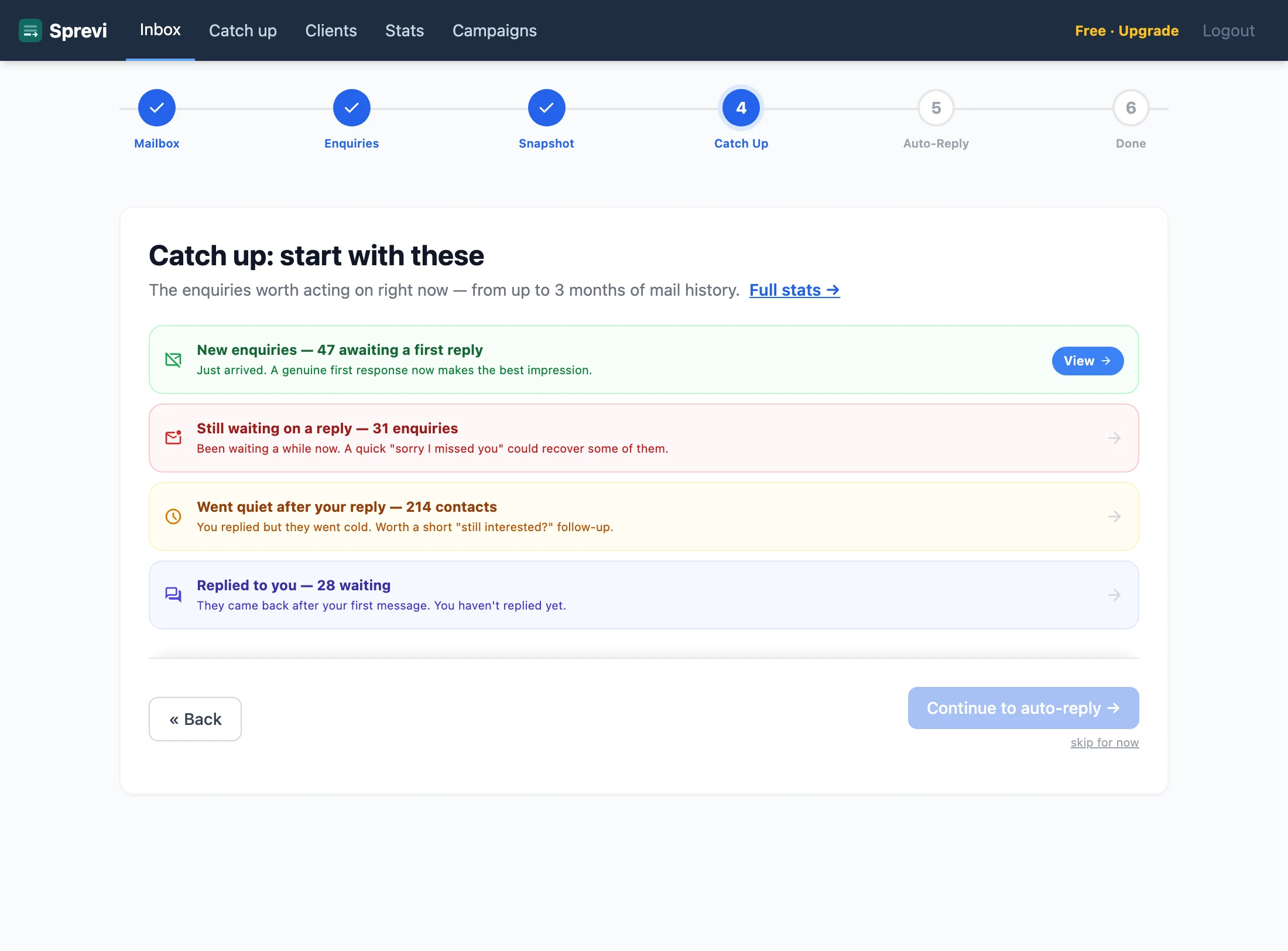1288x951 pixels.
Task: Click "Catch up: start with these" heading
Action: (x=316, y=255)
